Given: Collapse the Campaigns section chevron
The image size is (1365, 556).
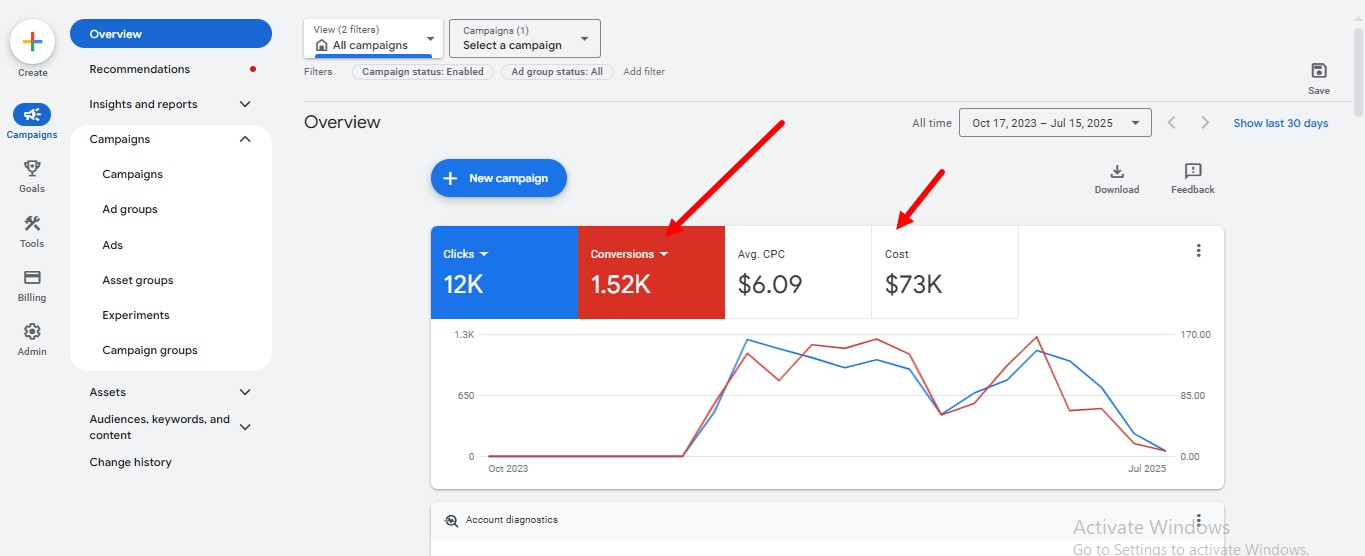Looking at the screenshot, I should [245, 139].
